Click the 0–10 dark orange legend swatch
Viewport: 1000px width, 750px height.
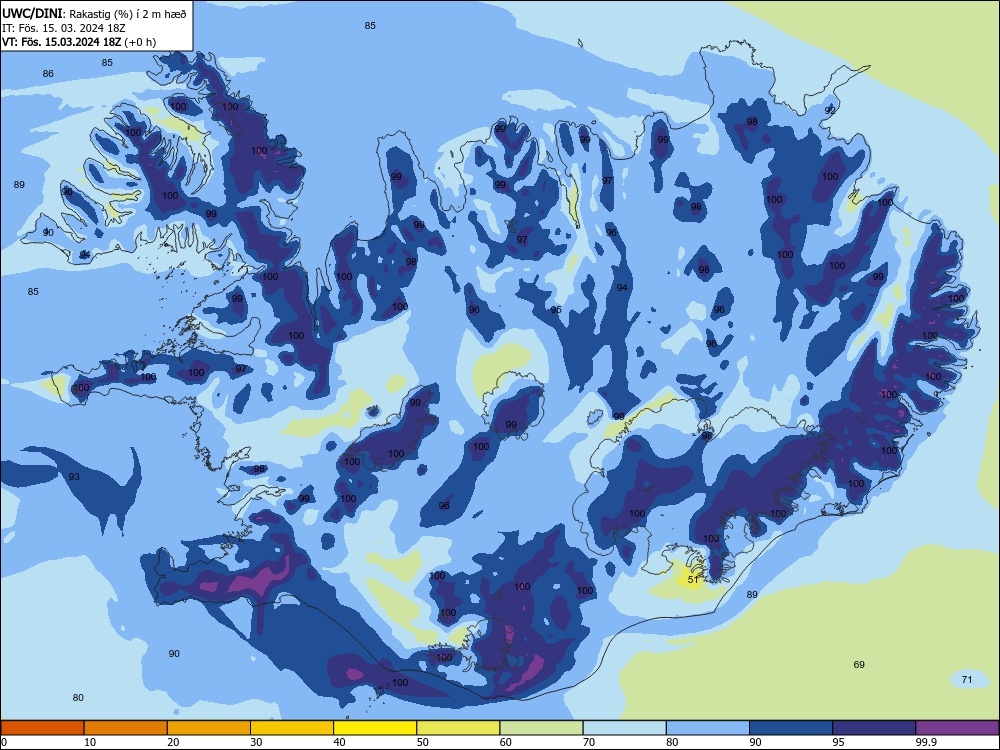(42, 728)
